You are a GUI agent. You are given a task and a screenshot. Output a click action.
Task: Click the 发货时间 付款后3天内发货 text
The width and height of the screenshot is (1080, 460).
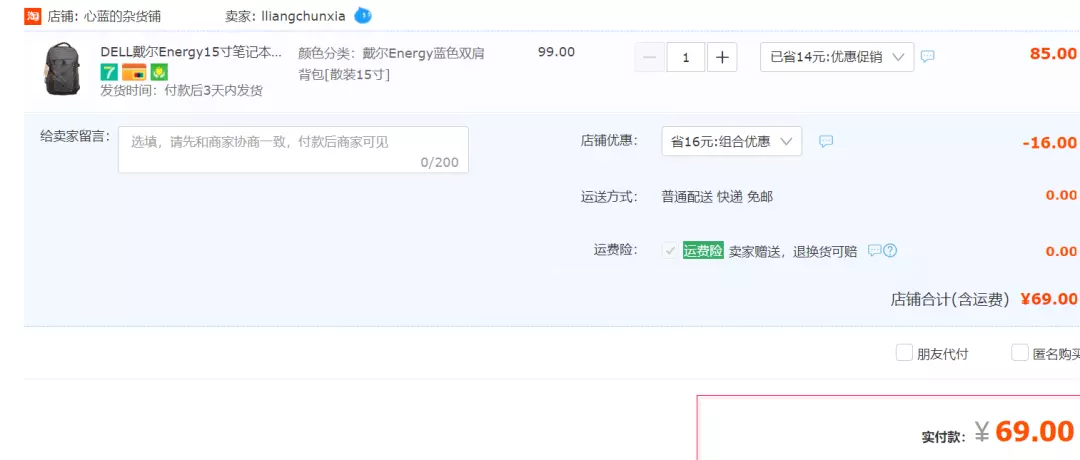(181, 91)
